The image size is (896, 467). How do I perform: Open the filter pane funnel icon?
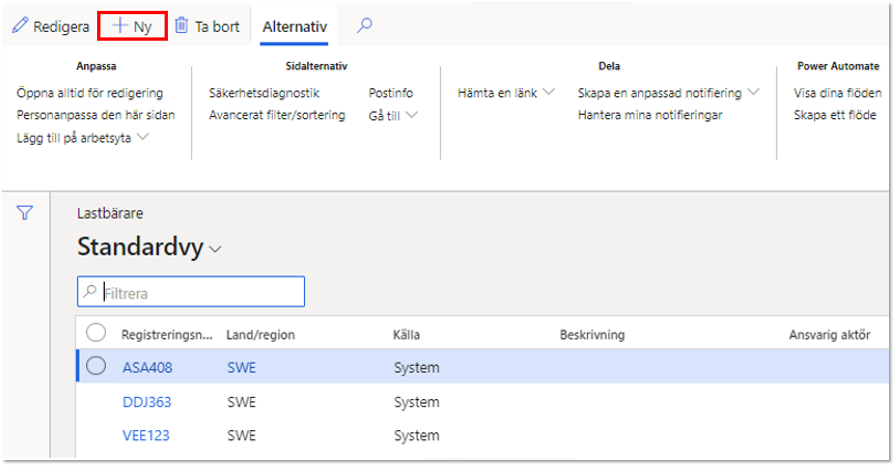(25, 213)
